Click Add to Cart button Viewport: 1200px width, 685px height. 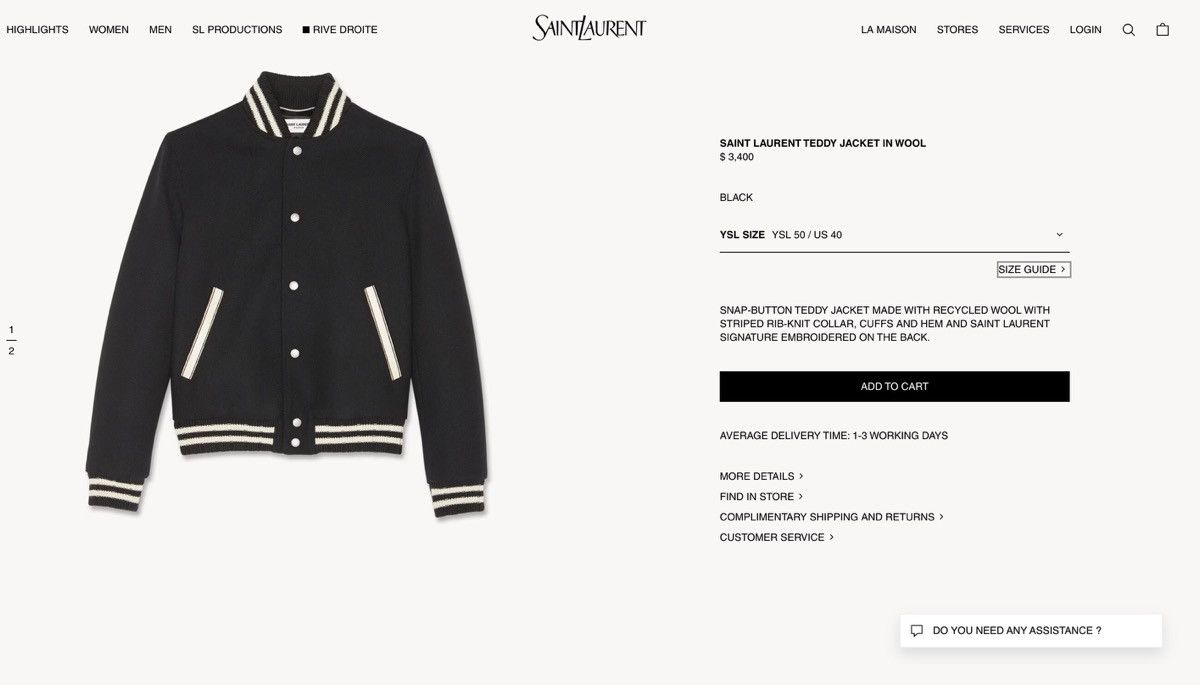[x=894, y=387]
